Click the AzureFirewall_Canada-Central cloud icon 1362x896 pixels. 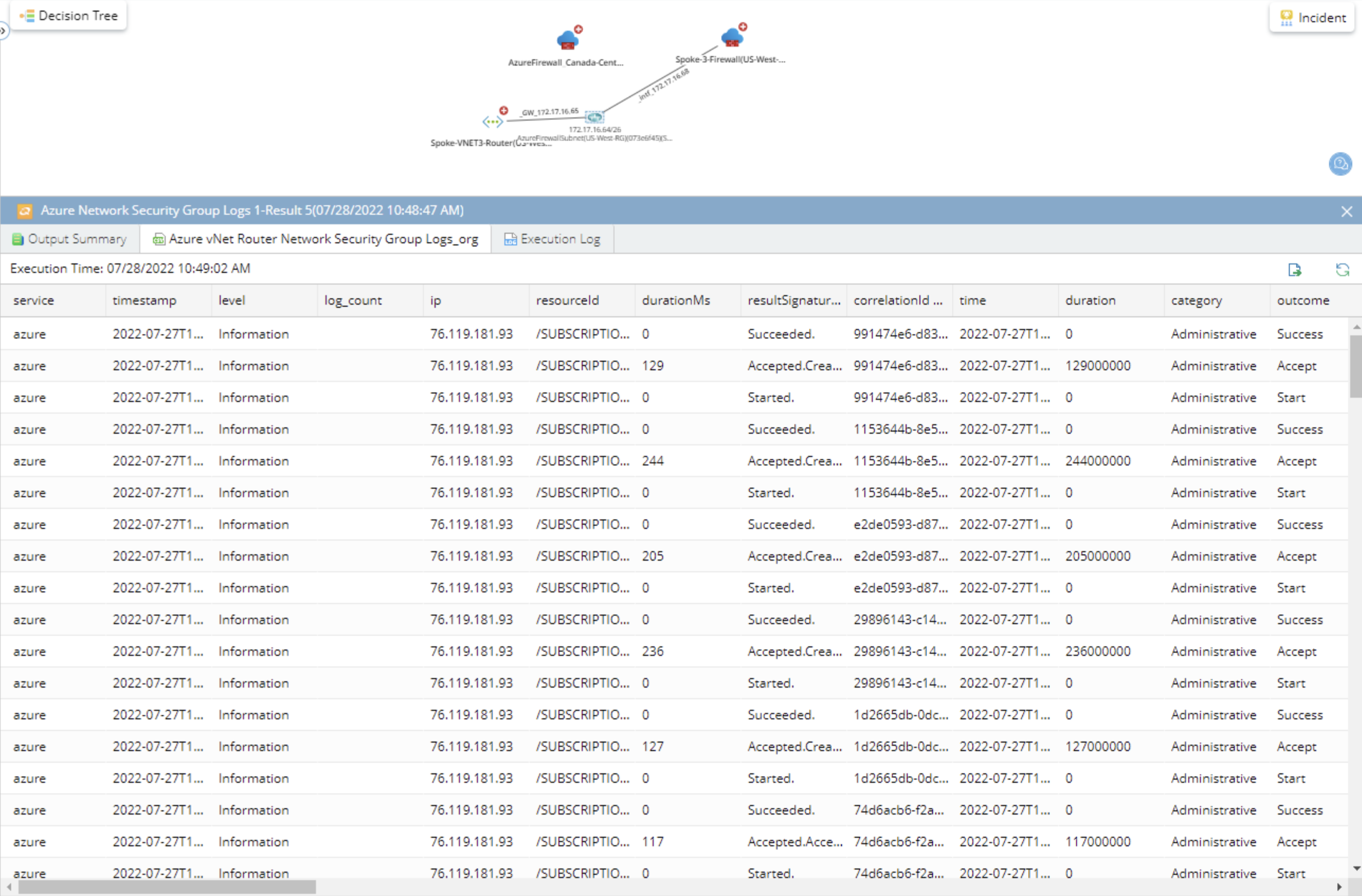coord(567,40)
